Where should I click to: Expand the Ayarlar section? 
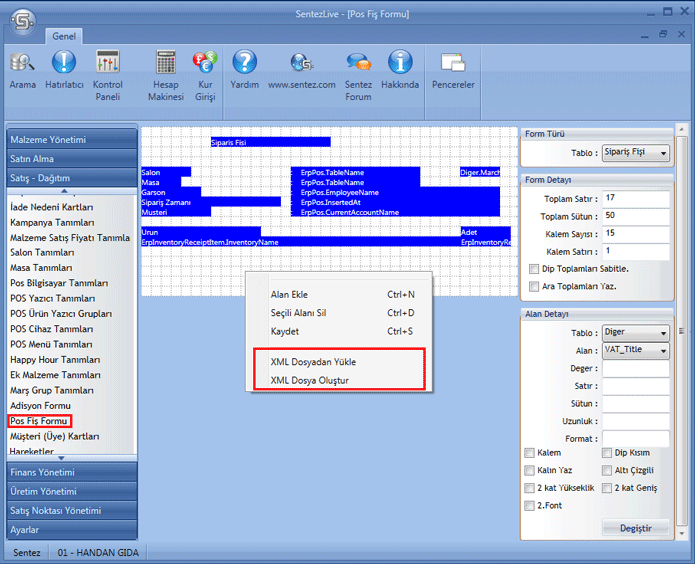point(72,529)
